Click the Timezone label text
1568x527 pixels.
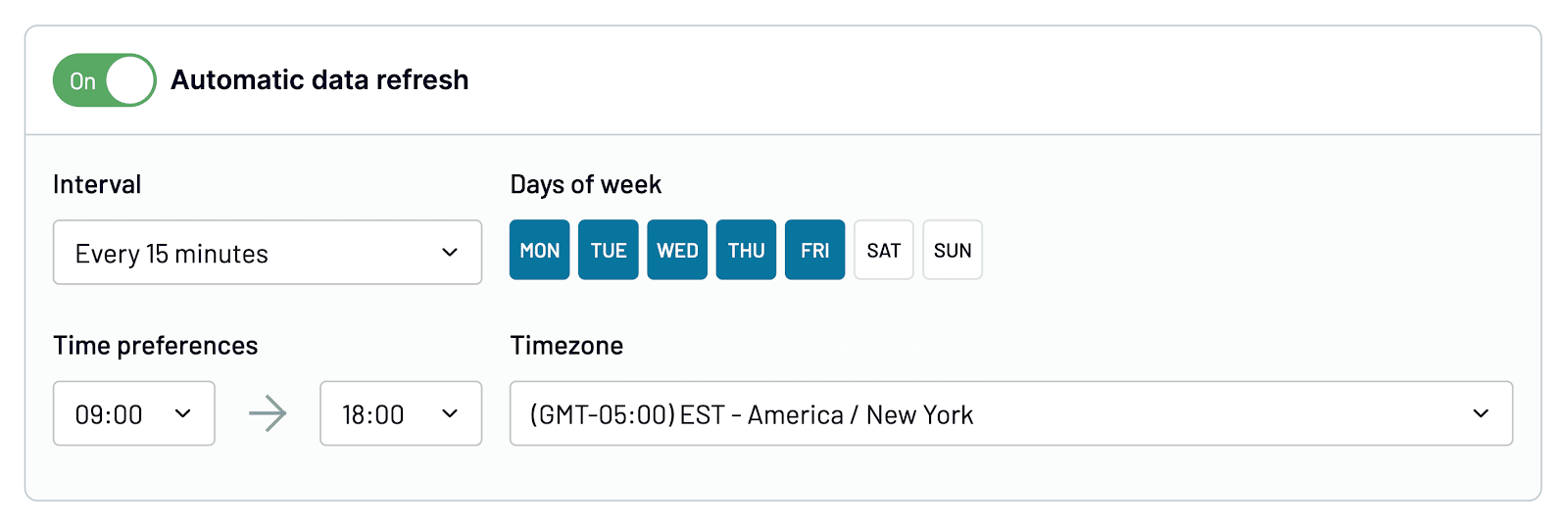coord(566,346)
